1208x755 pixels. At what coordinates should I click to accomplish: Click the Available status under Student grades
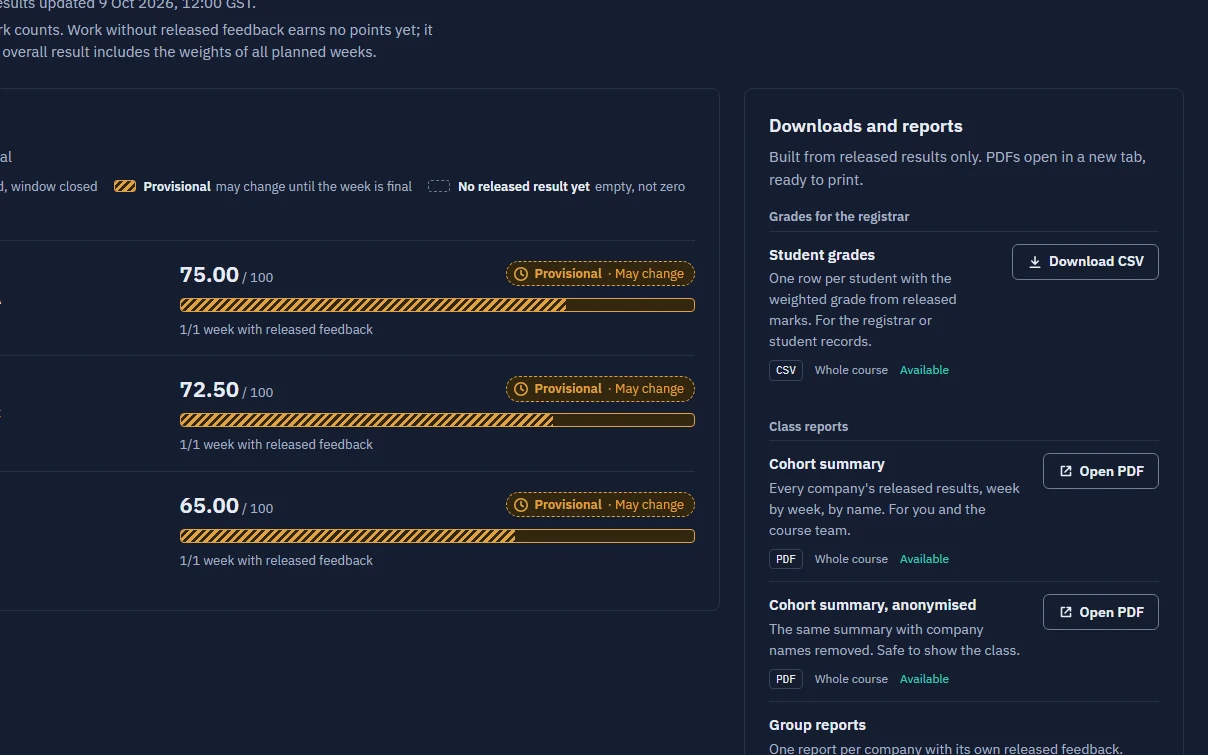[x=924, y=370]
